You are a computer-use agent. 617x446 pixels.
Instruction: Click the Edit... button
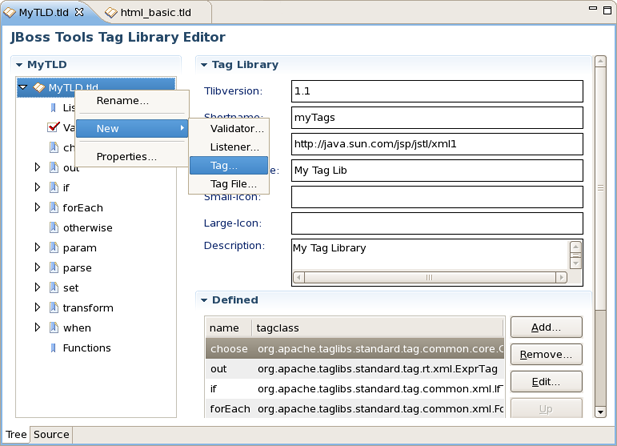pyautogui.click(x=546, y=381)
